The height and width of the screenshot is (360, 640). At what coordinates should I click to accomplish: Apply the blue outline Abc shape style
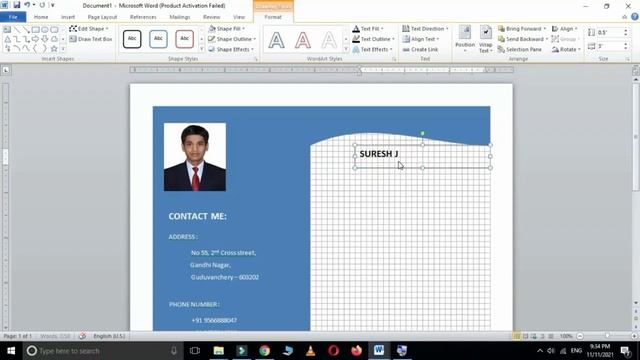[x=158, y=39]
